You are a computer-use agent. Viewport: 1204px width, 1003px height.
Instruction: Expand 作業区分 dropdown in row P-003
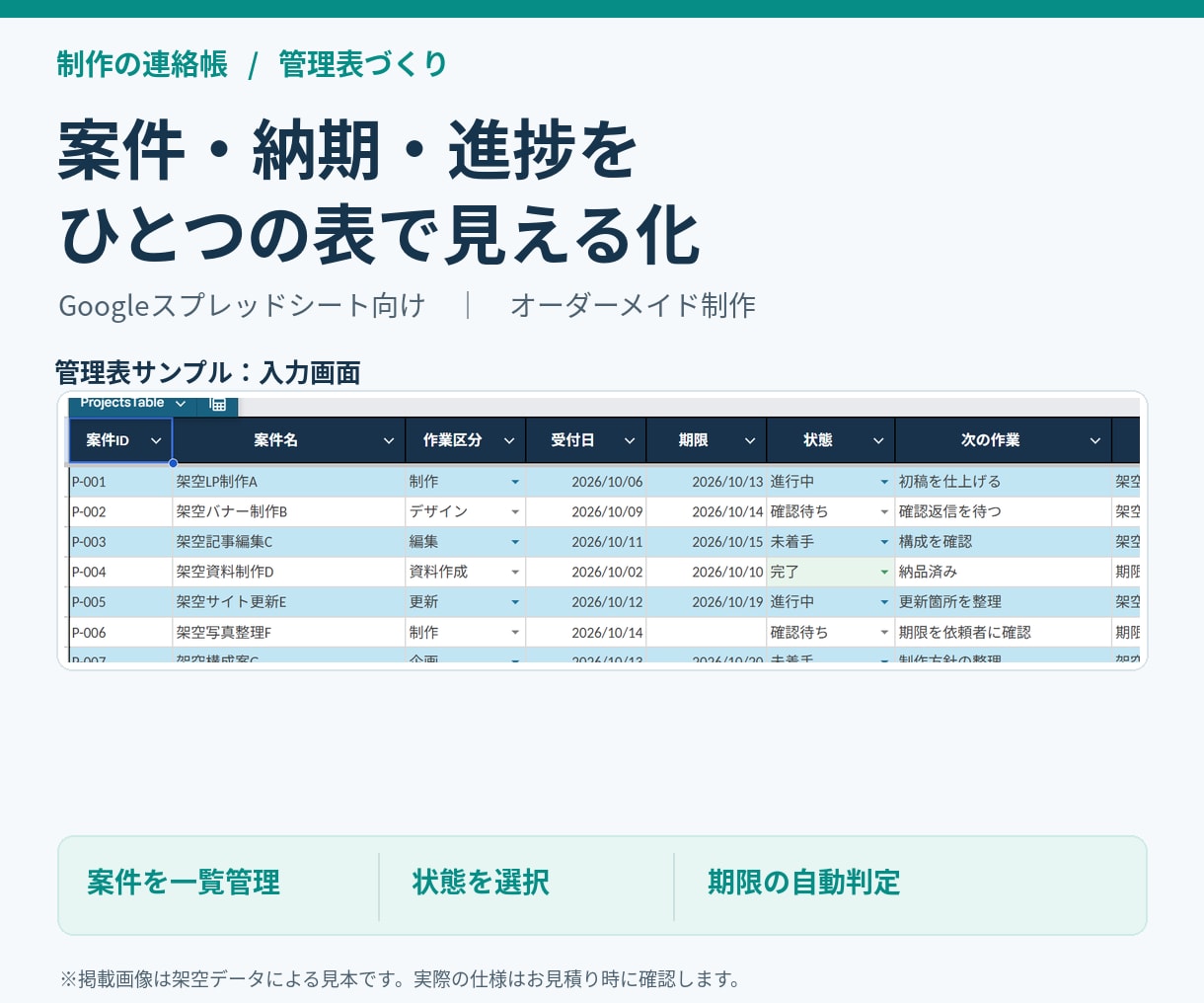[x=515, y=542]
